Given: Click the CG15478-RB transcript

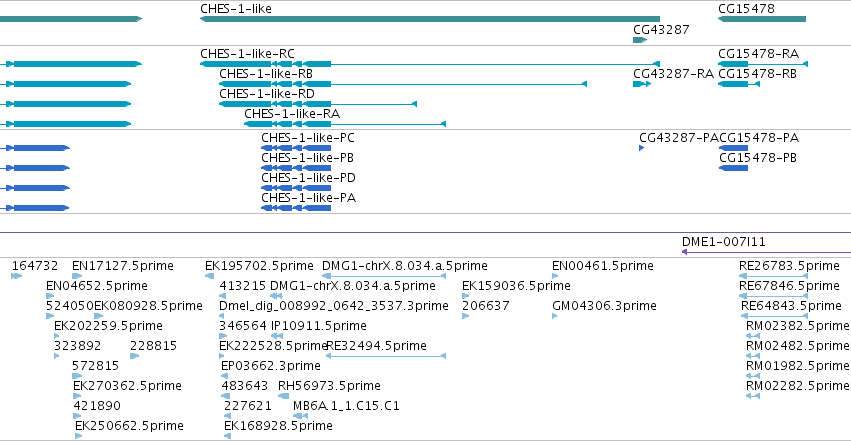Looking at the screenshot, I should click(739, 84).
